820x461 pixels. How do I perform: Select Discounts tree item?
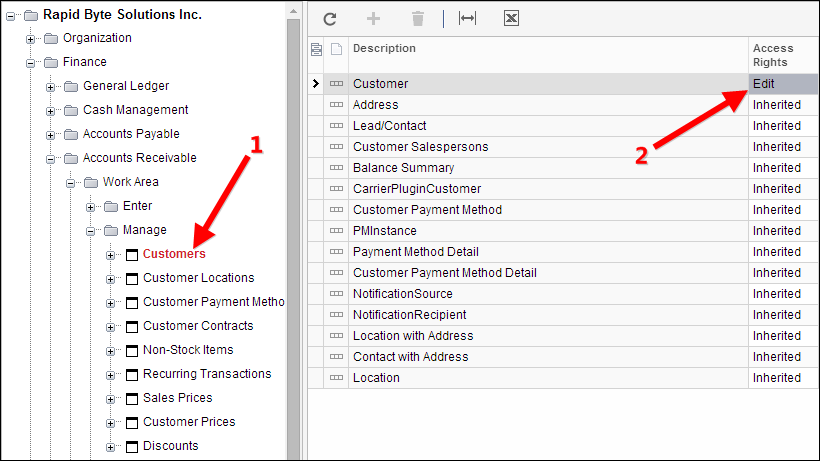click(x=171, y=446)
